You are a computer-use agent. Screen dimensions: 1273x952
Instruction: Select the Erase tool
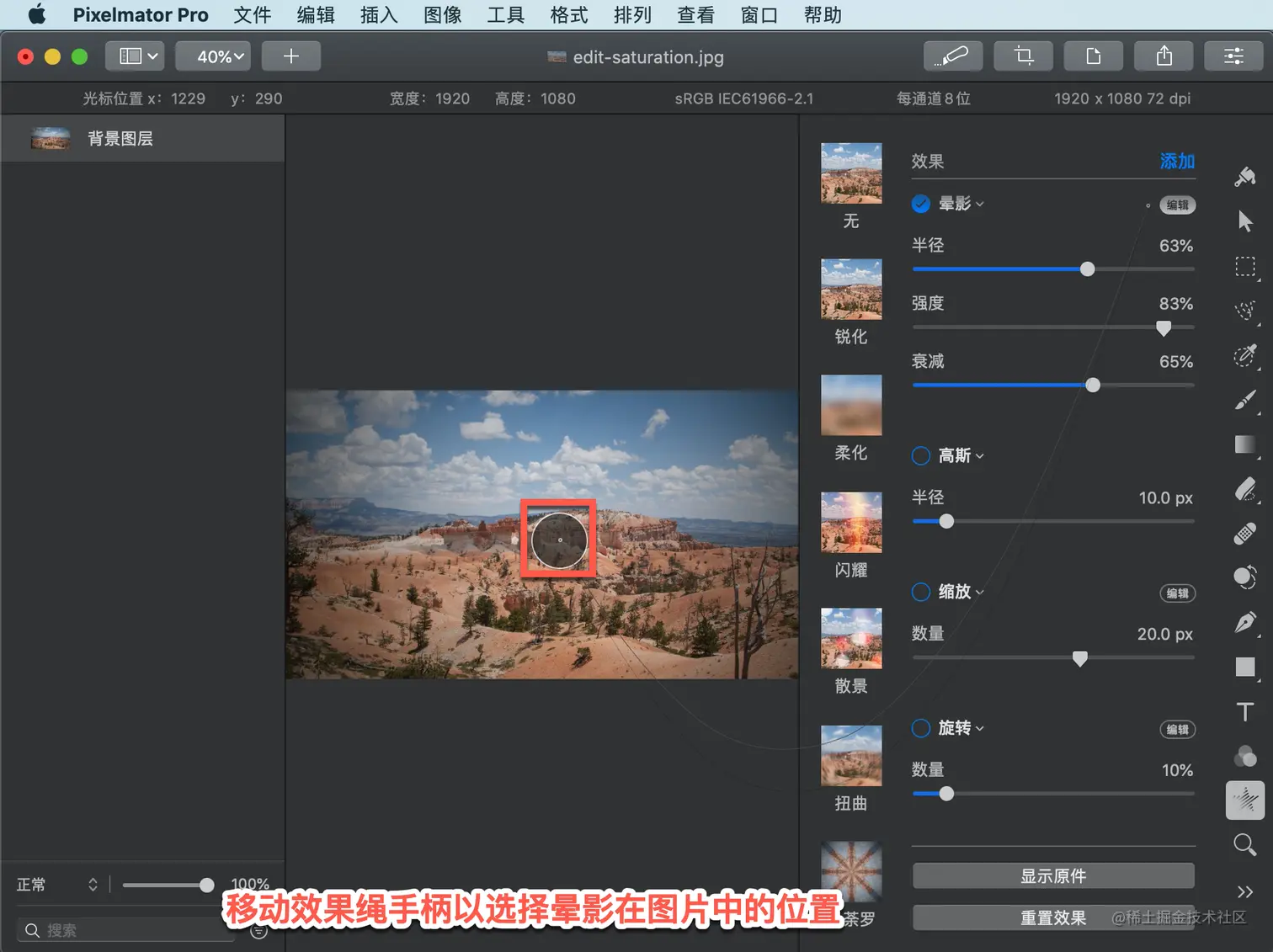1245,489
